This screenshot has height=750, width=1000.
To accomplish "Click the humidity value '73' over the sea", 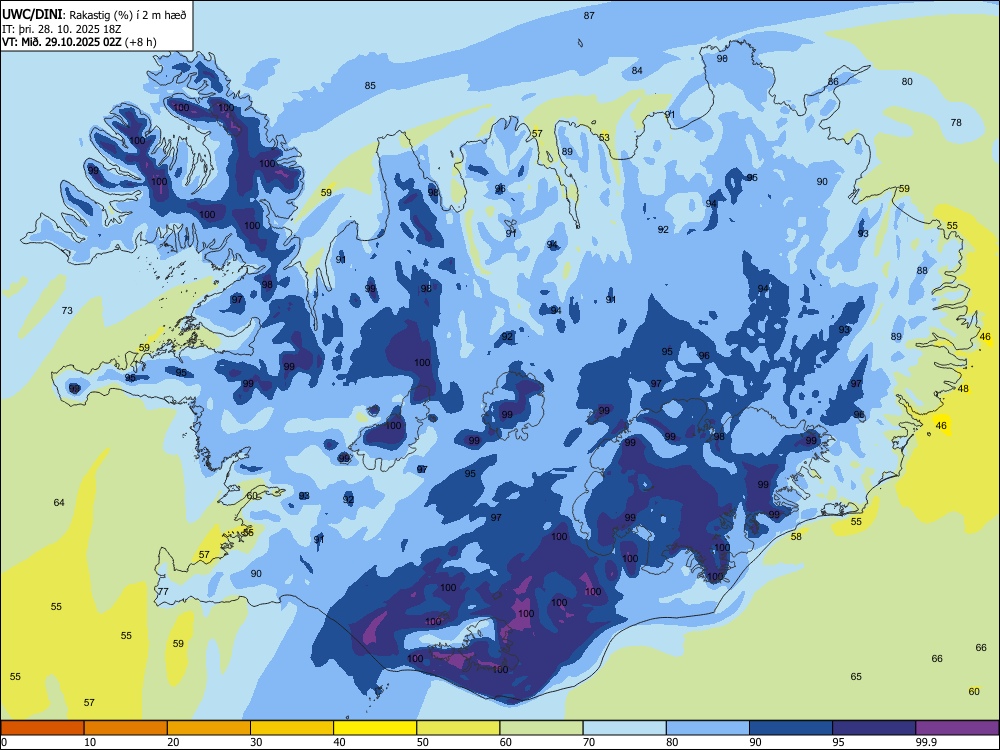I will click(67, 311).
